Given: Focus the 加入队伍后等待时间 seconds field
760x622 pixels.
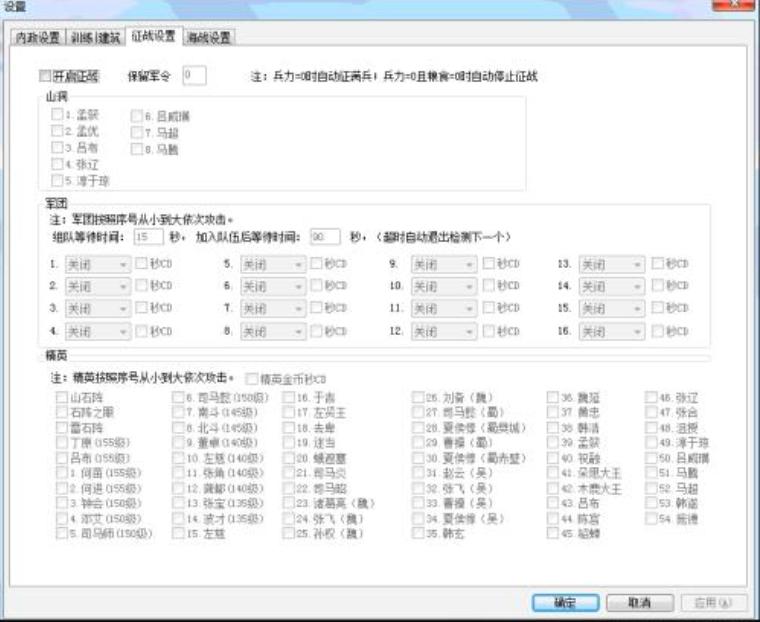Looking at the screenshot, I should tap(325, 237).
